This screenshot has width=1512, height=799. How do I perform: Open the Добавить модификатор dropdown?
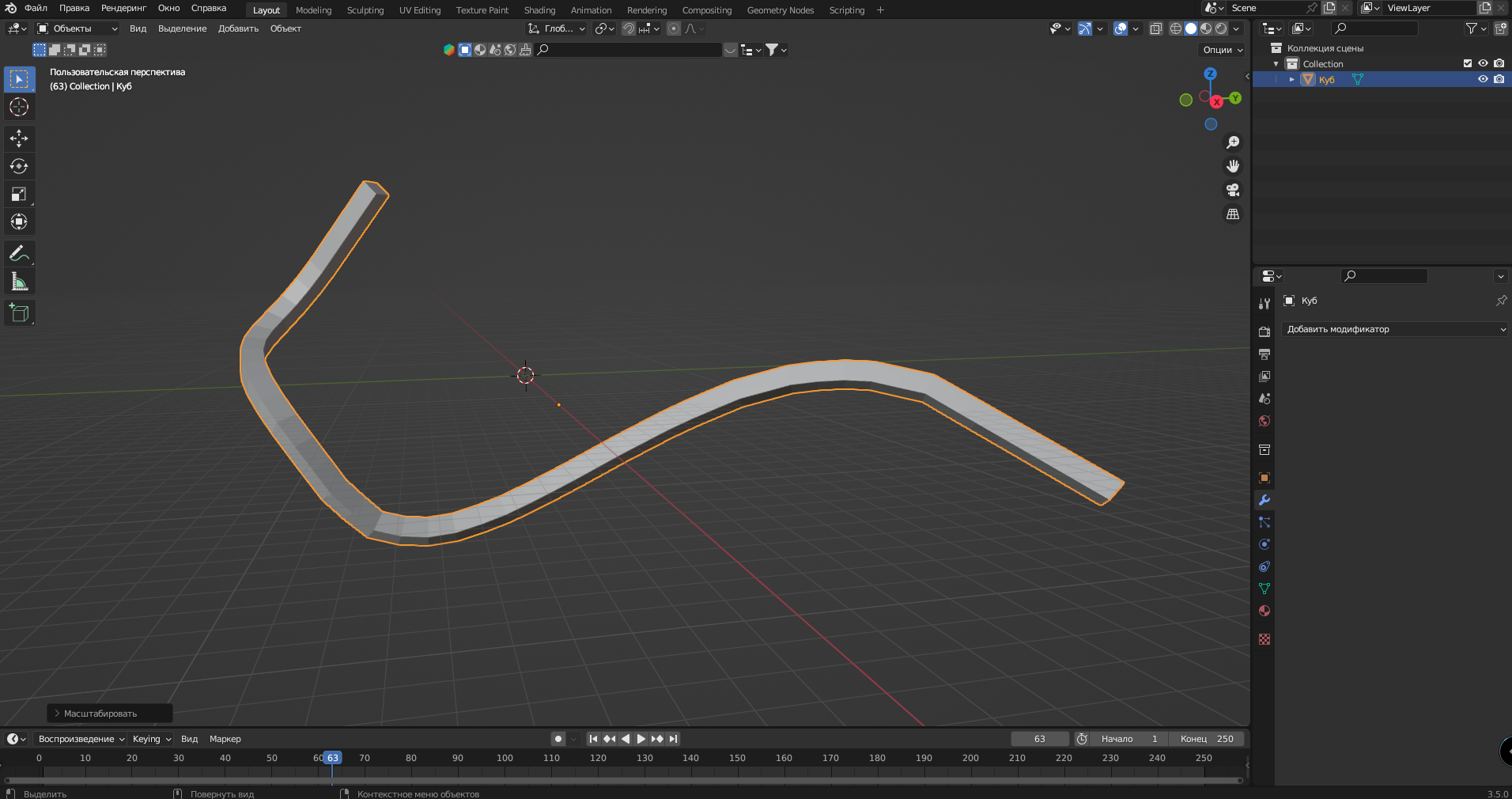[x=1395, y=329]
